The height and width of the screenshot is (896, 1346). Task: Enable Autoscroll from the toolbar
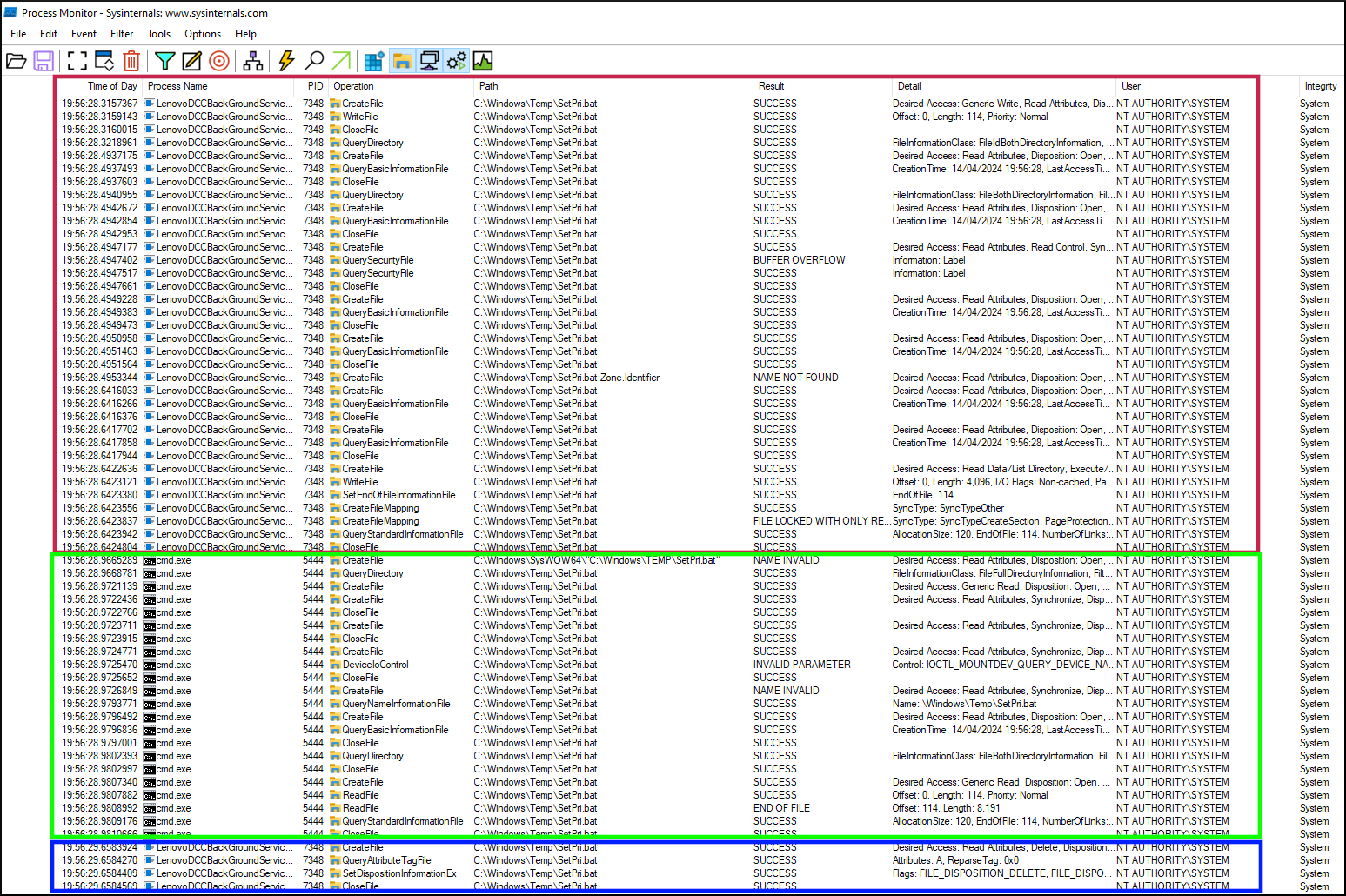click(x=104, y=61)
